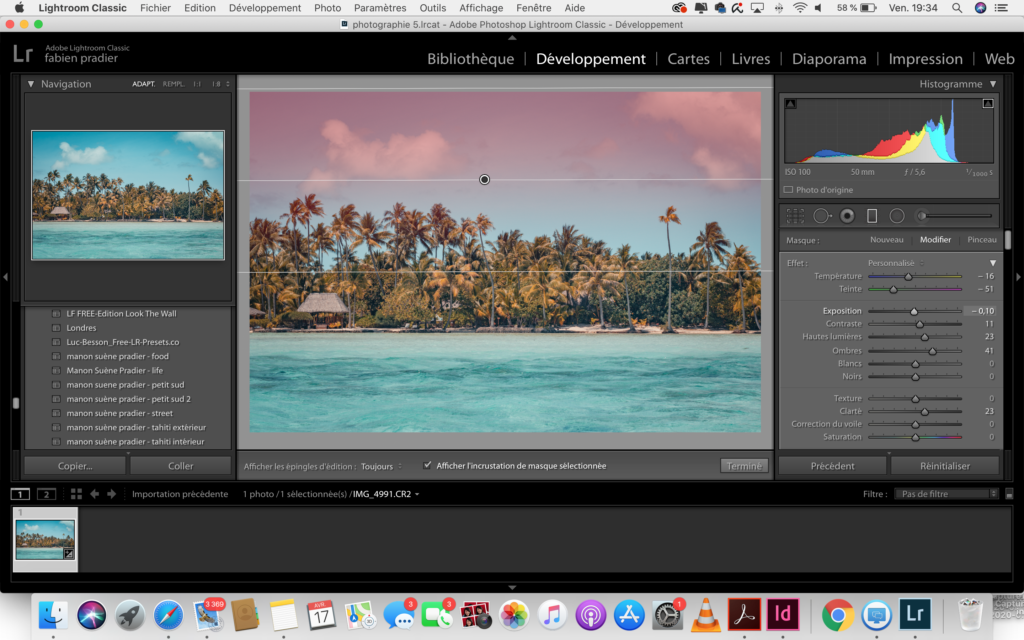
Task: Toggle the filter switch at filmstrip right
Action: point(1009,494)
